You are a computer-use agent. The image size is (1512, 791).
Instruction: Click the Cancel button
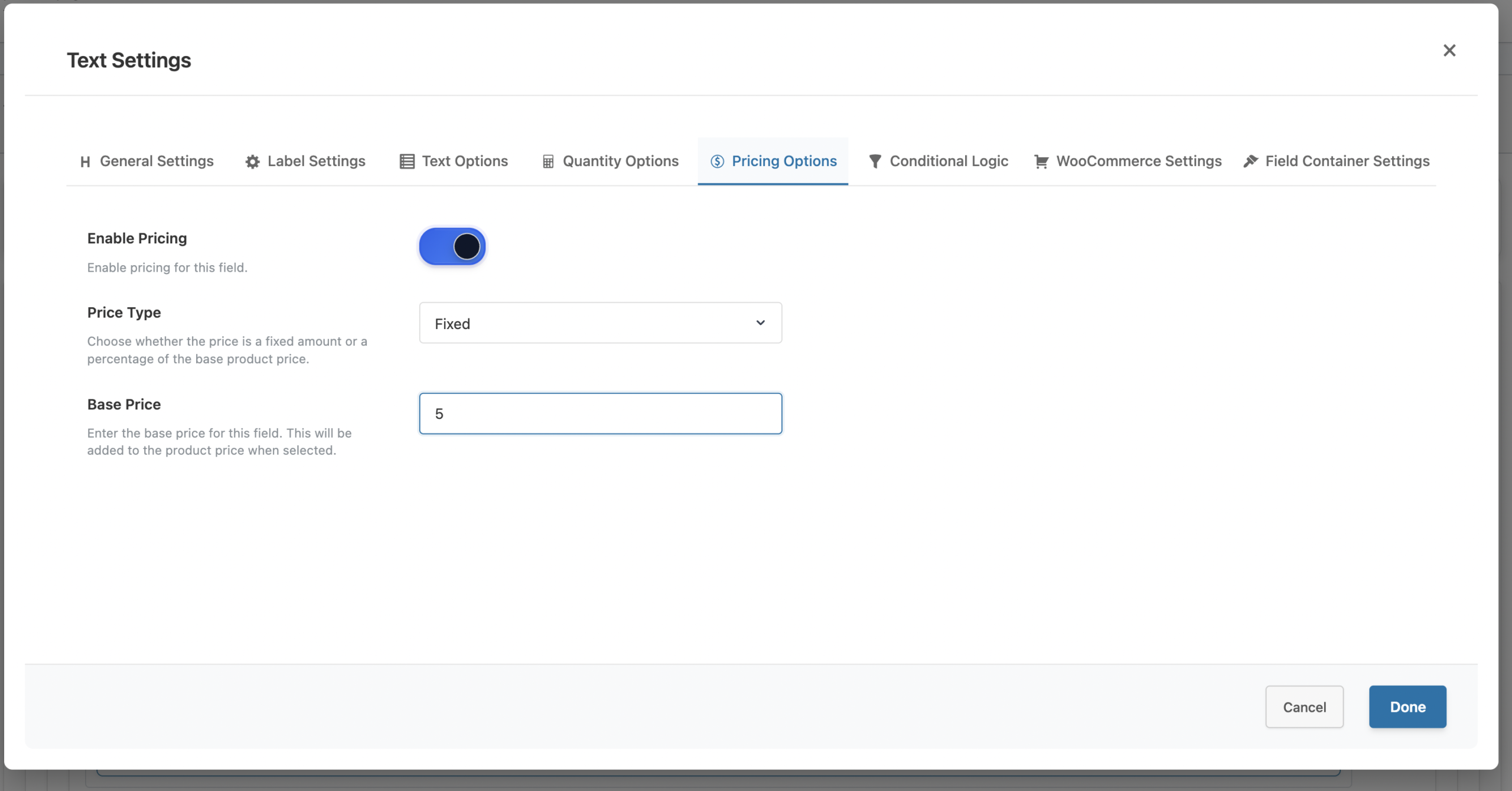point(1304,707)
